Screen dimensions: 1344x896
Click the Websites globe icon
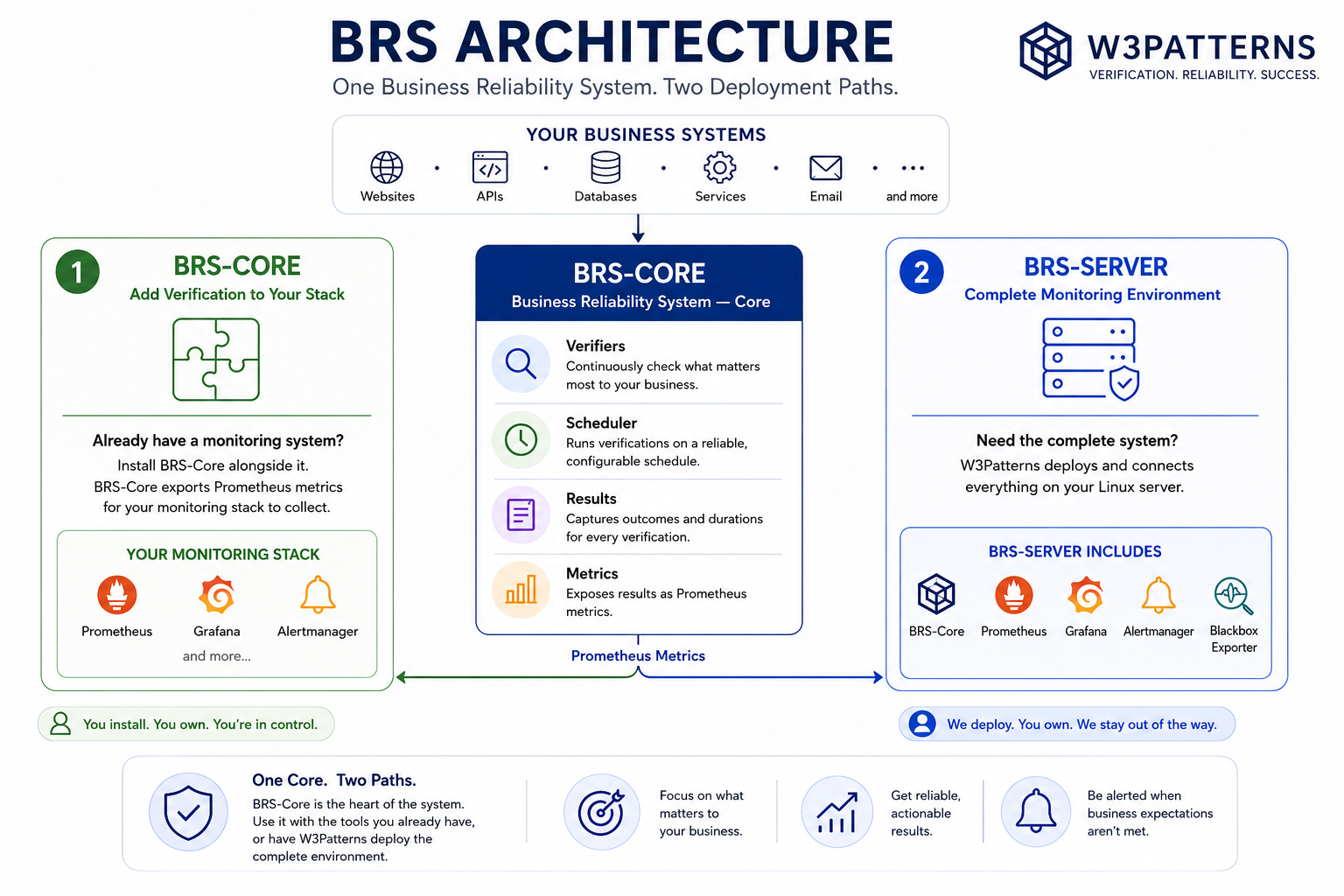(x=387, y=167)
